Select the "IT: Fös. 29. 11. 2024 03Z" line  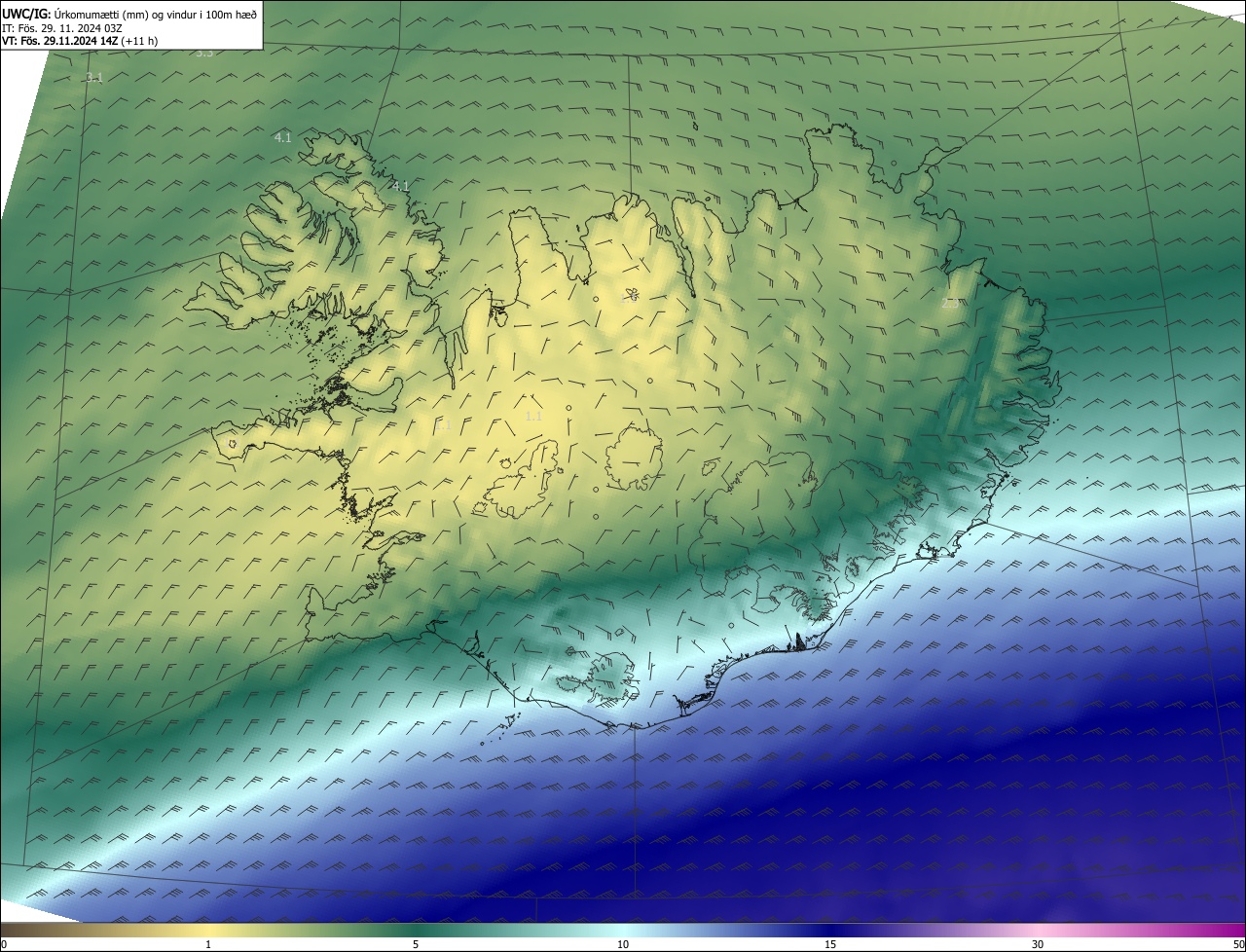pos(62,27)
